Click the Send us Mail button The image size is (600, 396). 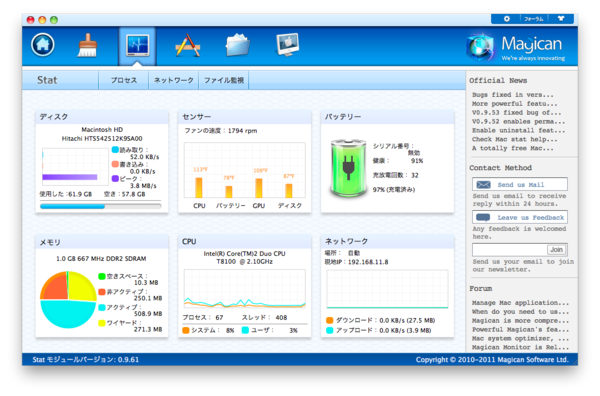click(520, 184)
